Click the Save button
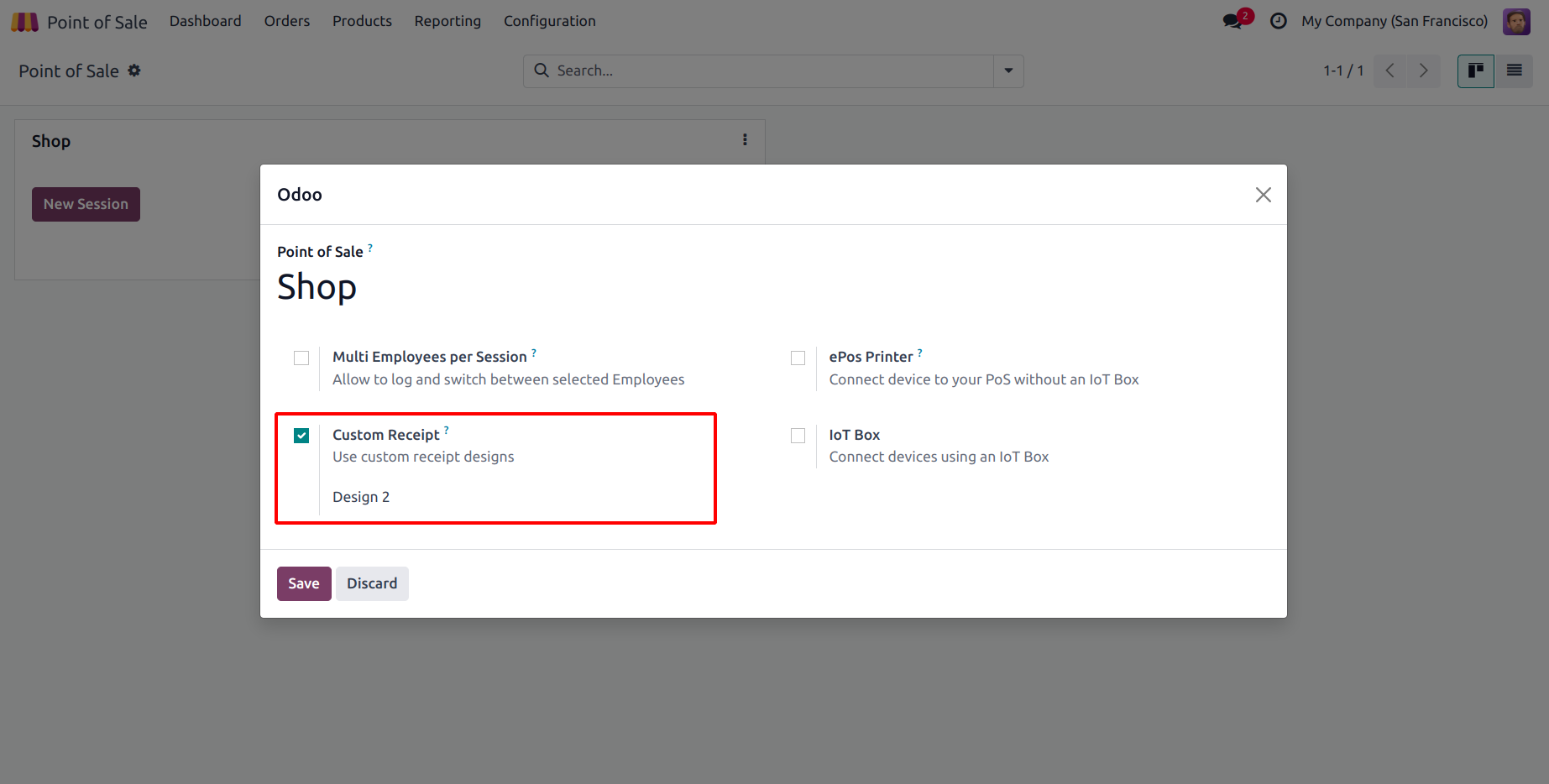 pyautogui.click(x=304, y=583)
